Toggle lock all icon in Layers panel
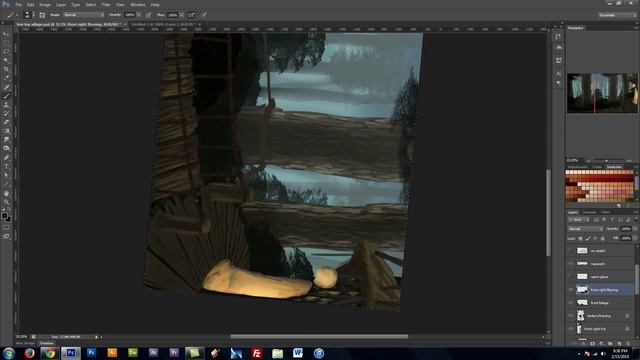Image resolution: width=640 pixels, height=360 pixels. pyautogui.click(x=602, y=238)
